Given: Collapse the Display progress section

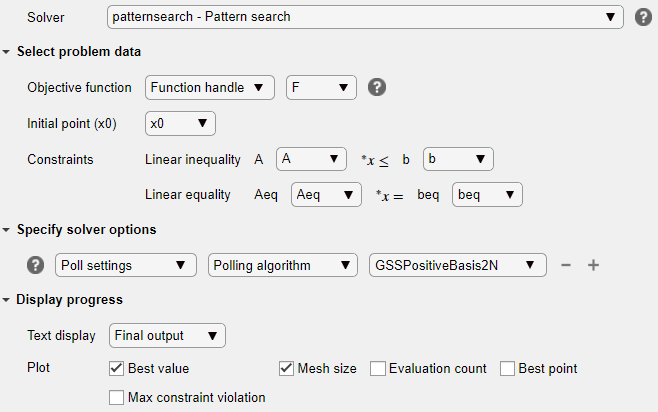Looking at the screenshot, I should (8, 299).
